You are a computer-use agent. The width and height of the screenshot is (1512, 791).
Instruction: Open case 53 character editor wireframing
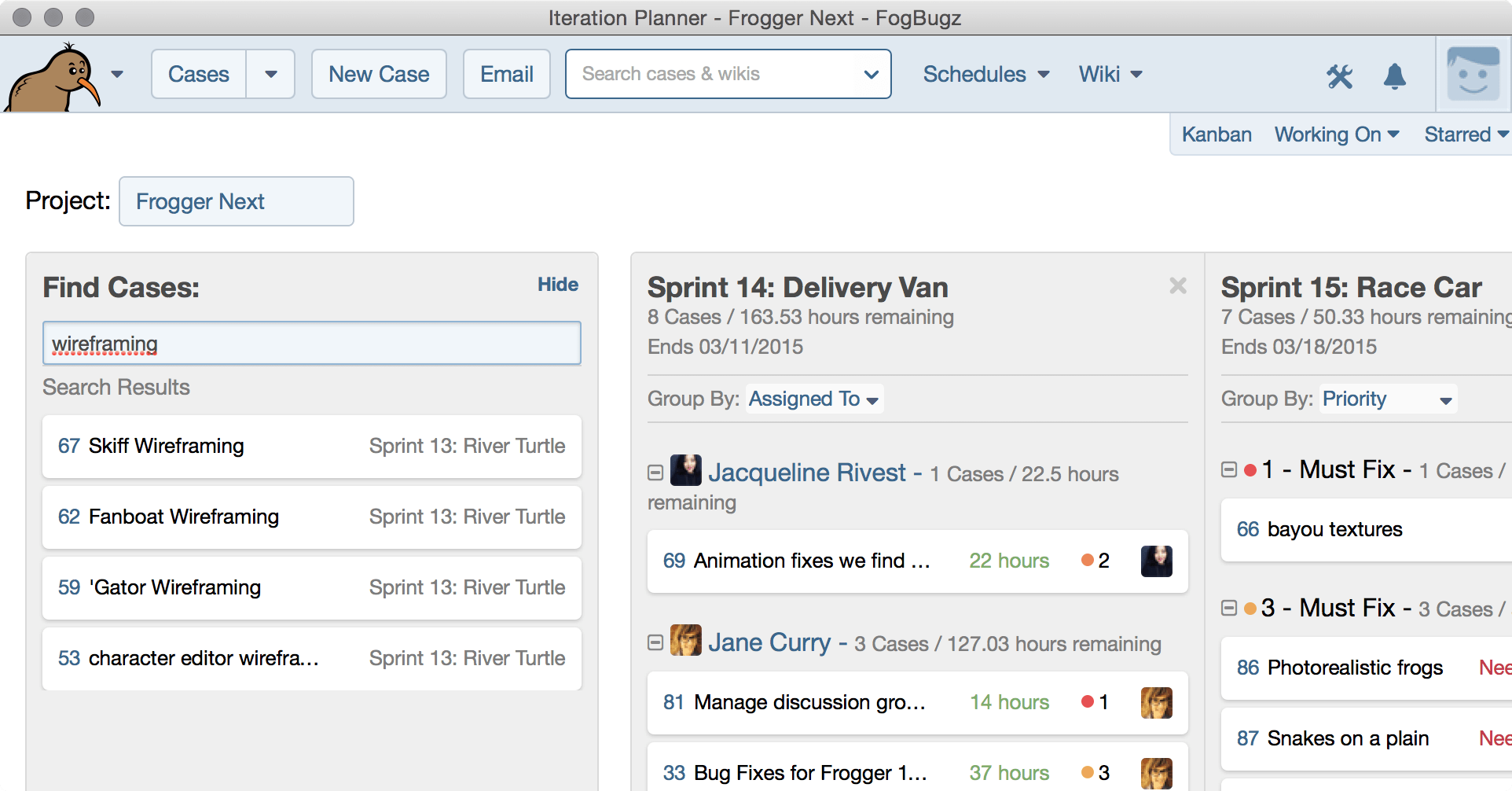312,658
